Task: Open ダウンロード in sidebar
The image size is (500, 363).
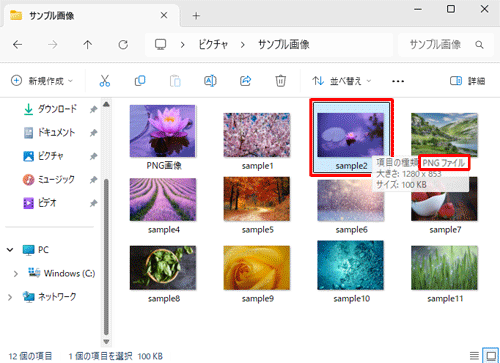Action: click(x=50, y=109)
